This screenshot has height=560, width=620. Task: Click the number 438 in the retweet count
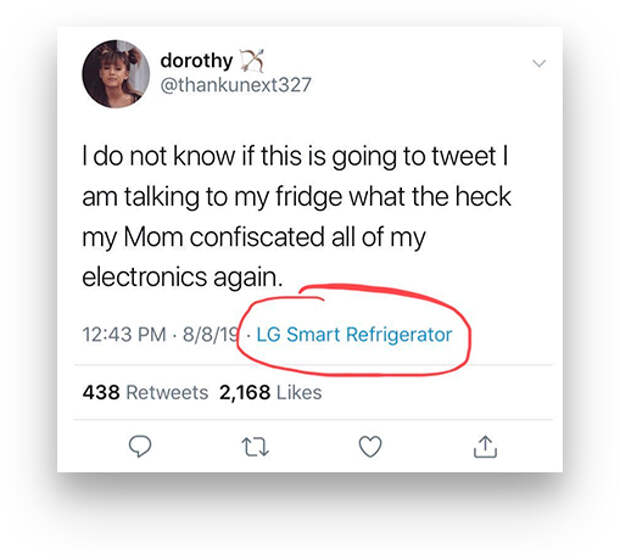click(x=101, y=393)
